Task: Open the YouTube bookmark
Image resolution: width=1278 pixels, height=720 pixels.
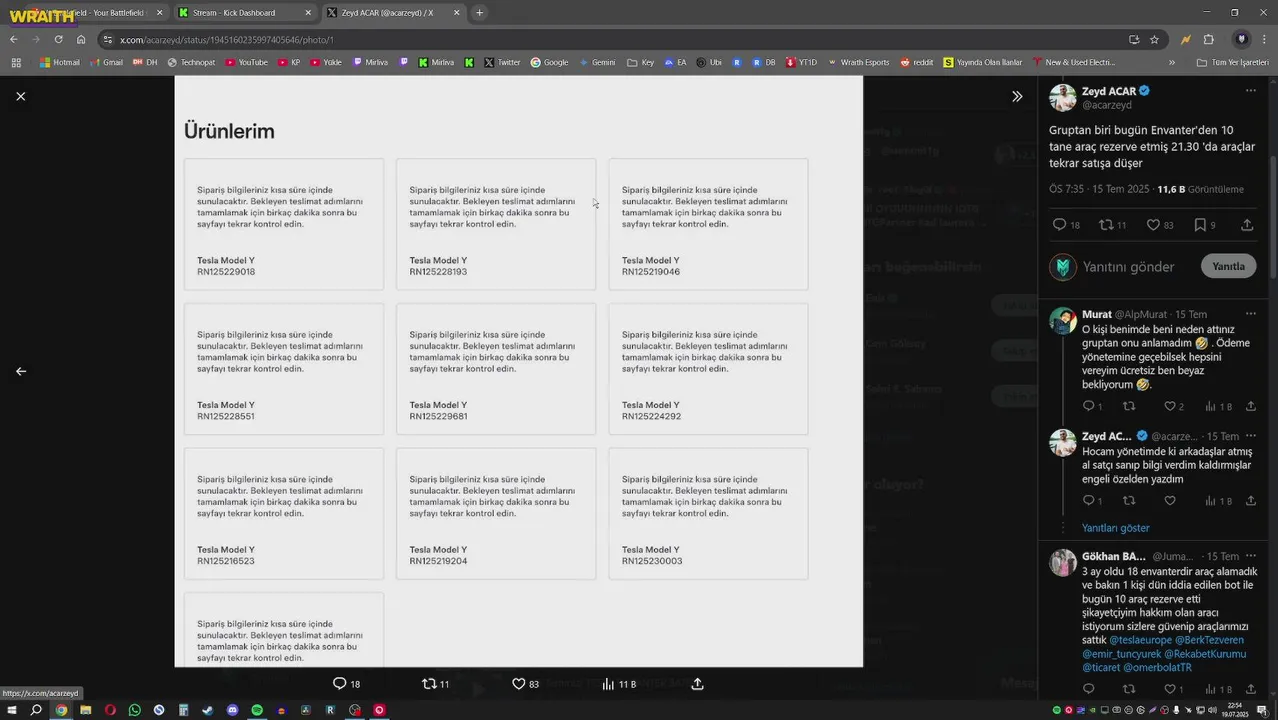Action: [246, 62]
